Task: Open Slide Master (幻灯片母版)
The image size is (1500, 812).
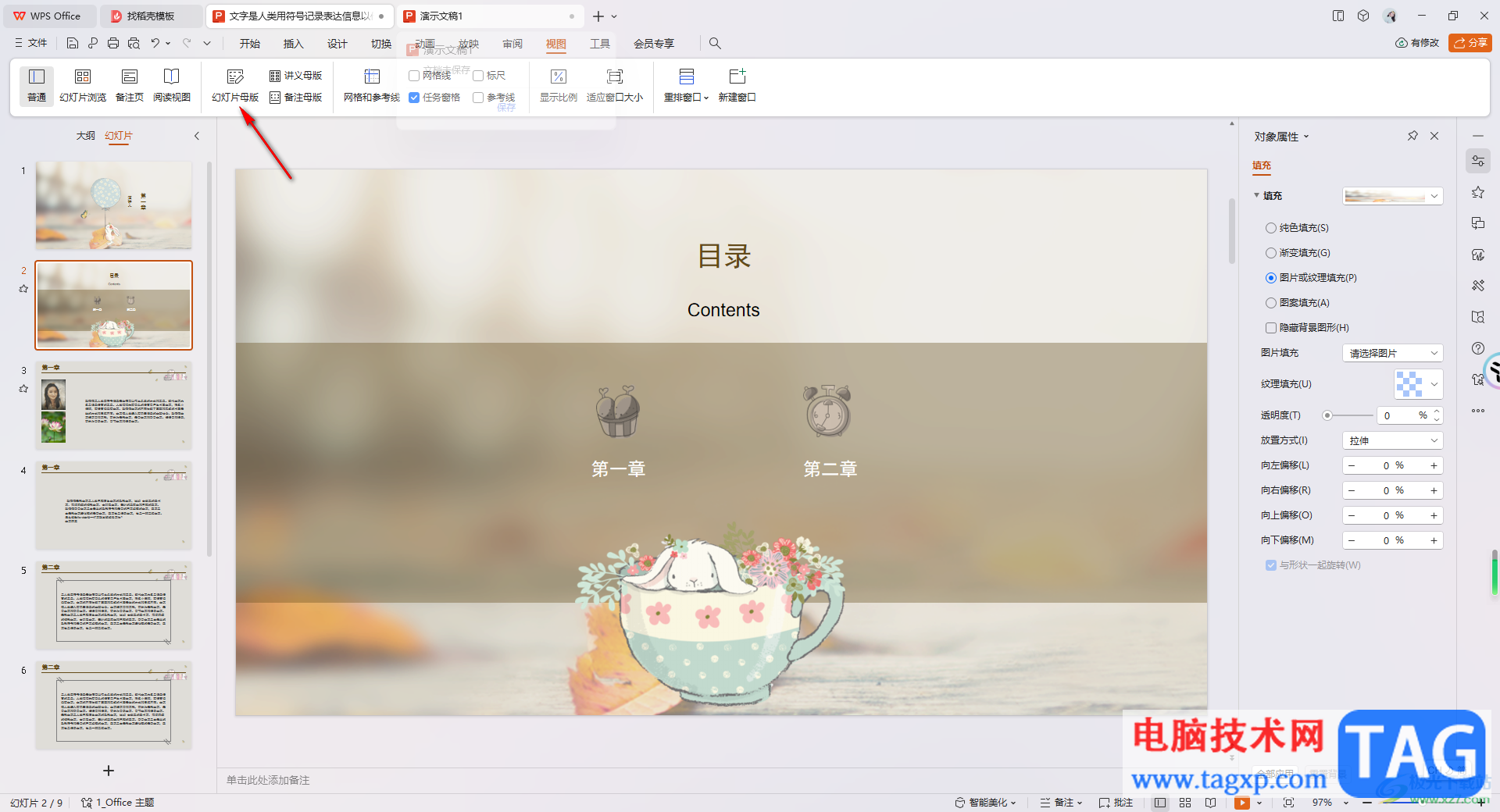Action: tap(235, 85)
